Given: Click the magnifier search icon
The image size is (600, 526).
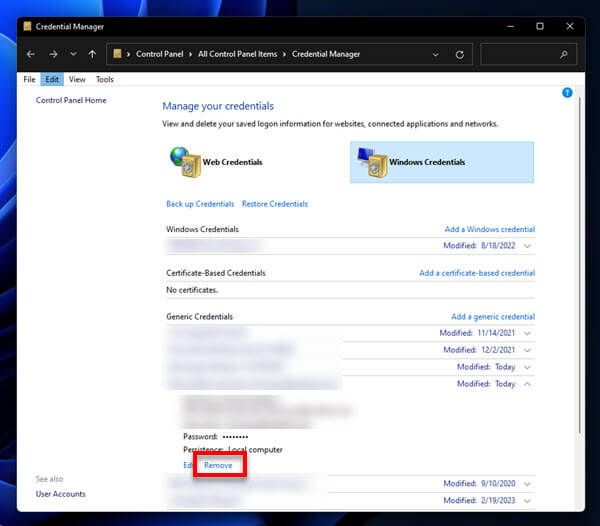Looking at the screenshot, I should click(564, 55).
